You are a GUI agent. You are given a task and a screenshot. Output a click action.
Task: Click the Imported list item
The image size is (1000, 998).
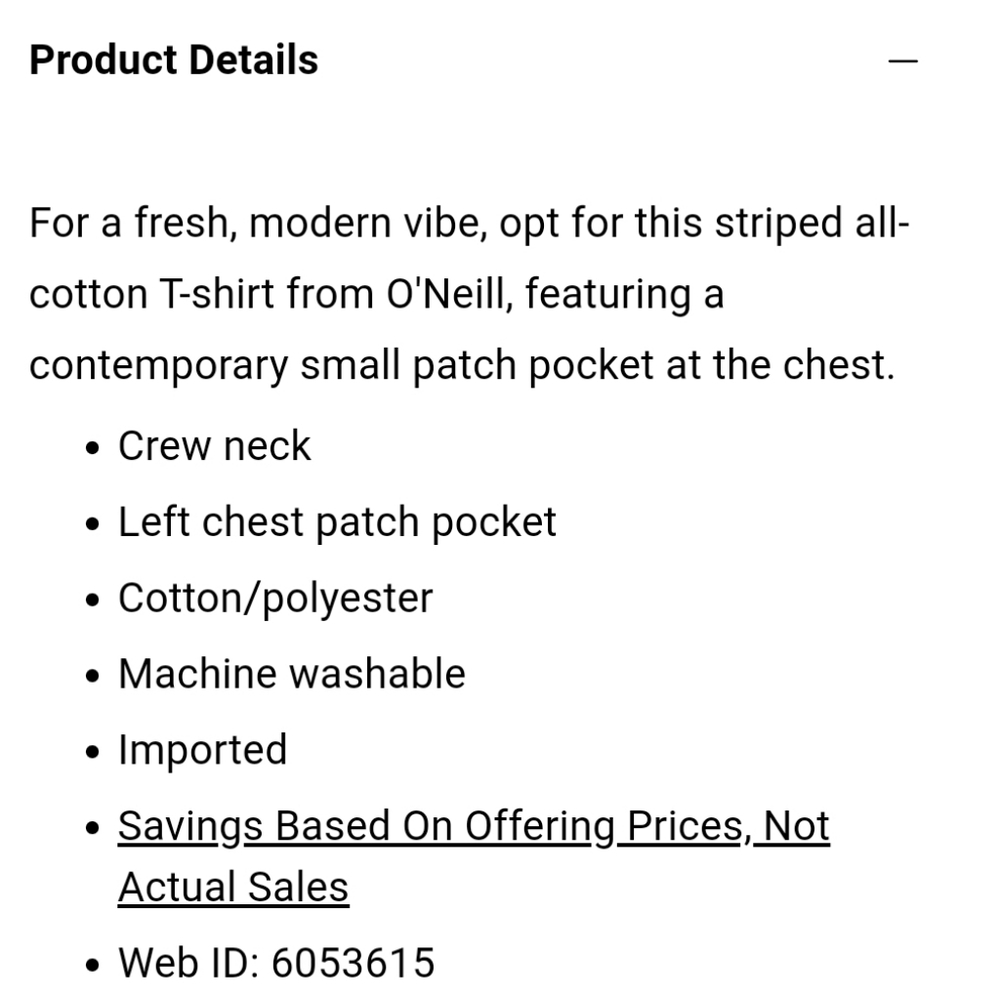click(x=202, y=750)
